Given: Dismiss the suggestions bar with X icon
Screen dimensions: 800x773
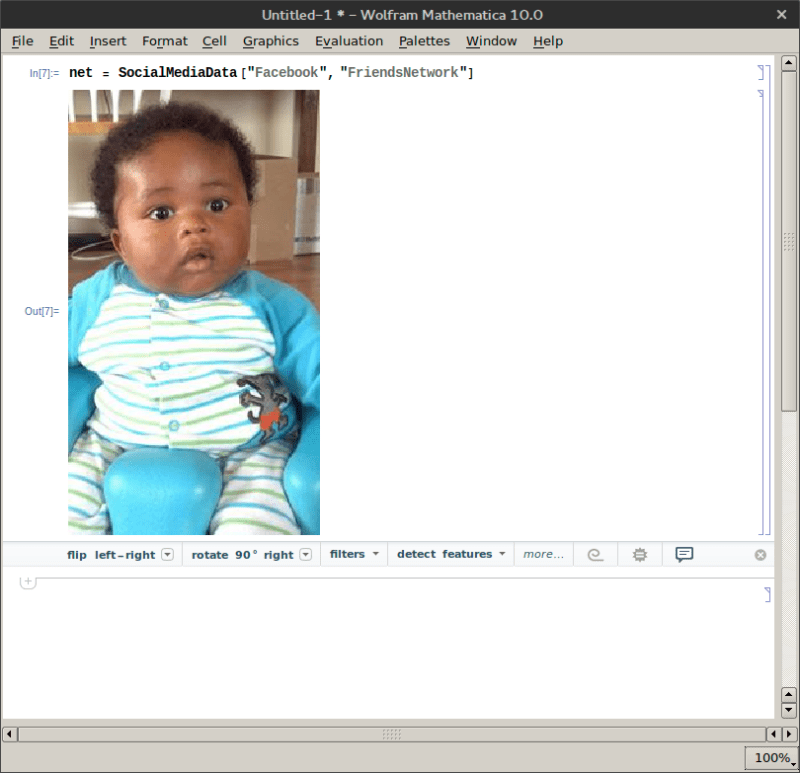Looking at the screenshot, I should [760, 555].
